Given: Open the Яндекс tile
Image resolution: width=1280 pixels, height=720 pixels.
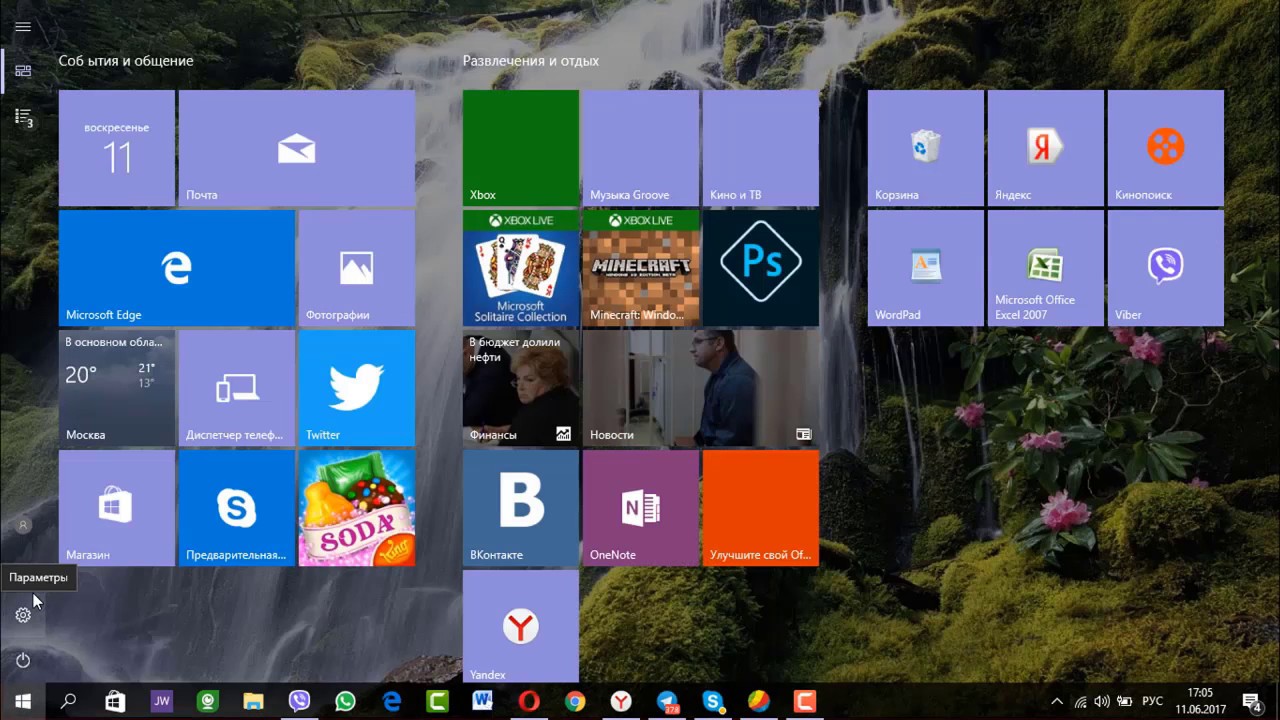Looking at the screenshot, I should [x=1046, y=148].
